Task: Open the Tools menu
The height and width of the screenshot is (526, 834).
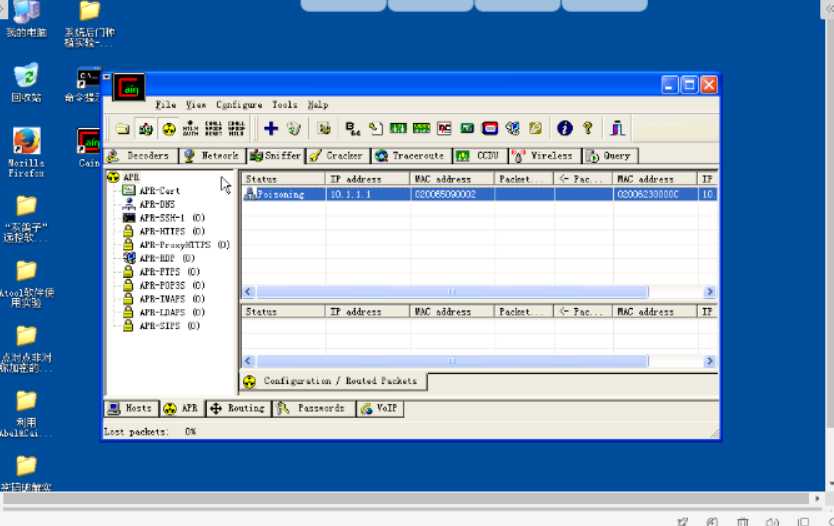Action: pos(285,105)
